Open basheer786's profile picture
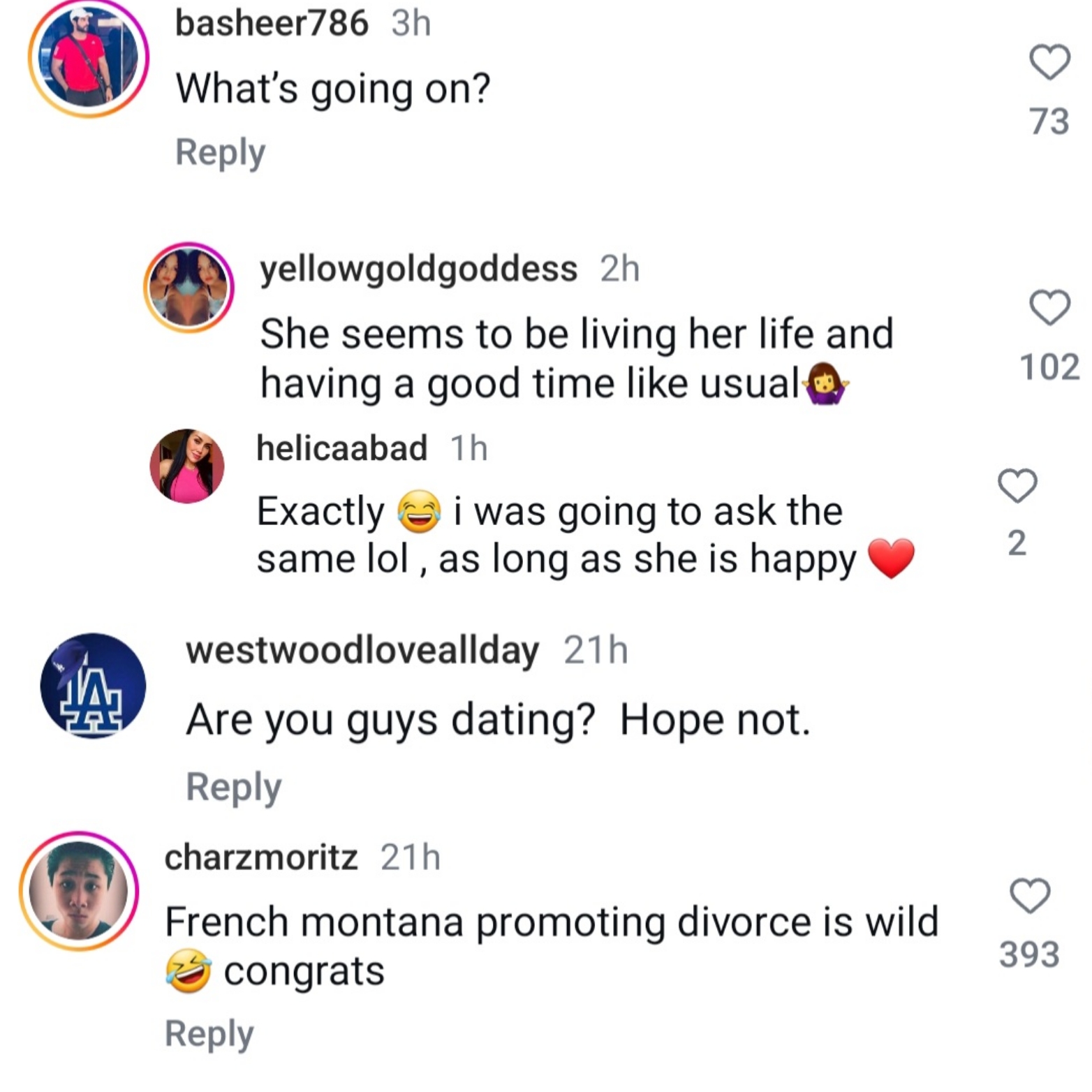 pyautogui.click(x=89, y=57)
